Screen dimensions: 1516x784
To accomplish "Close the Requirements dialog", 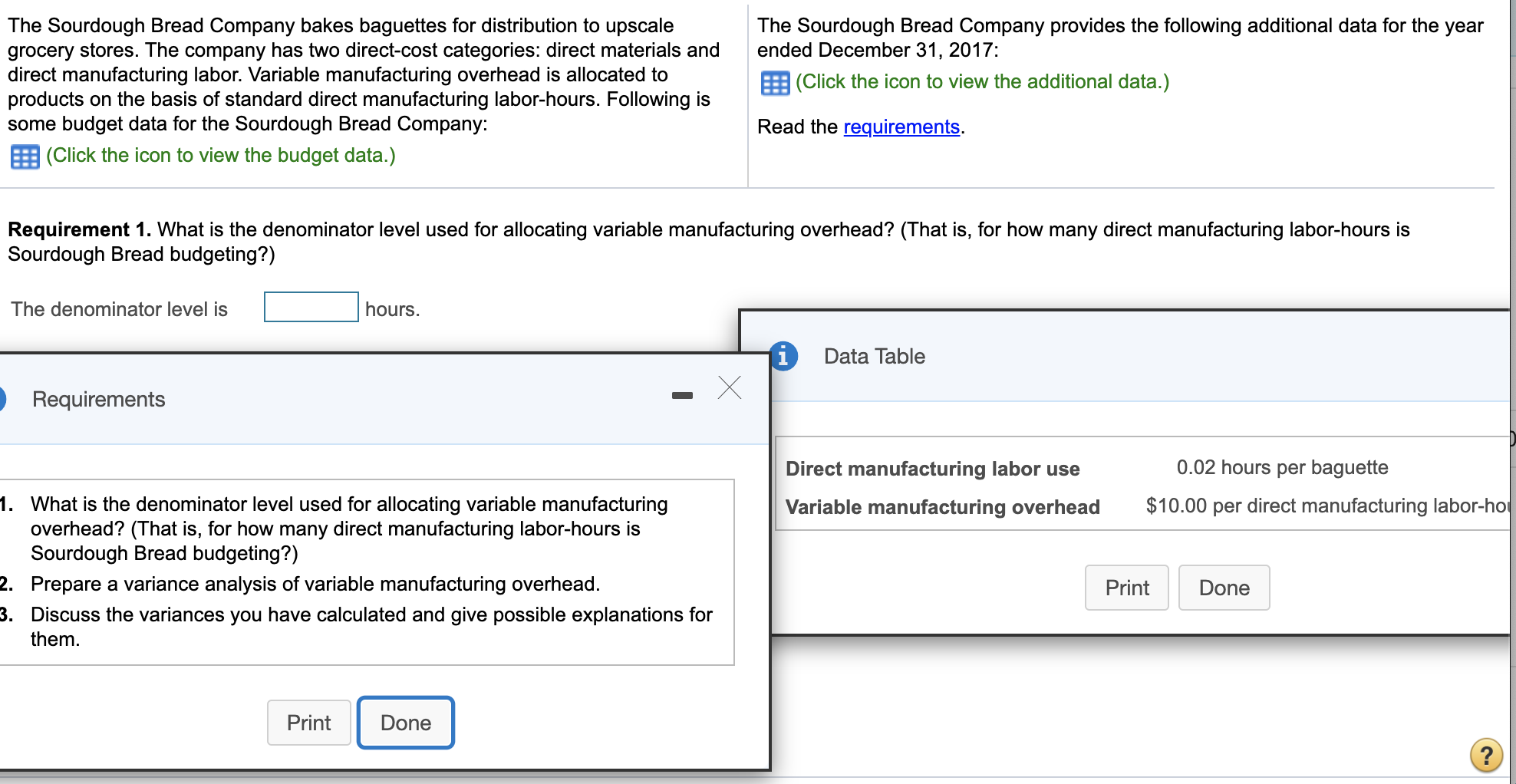I will 730,387.
